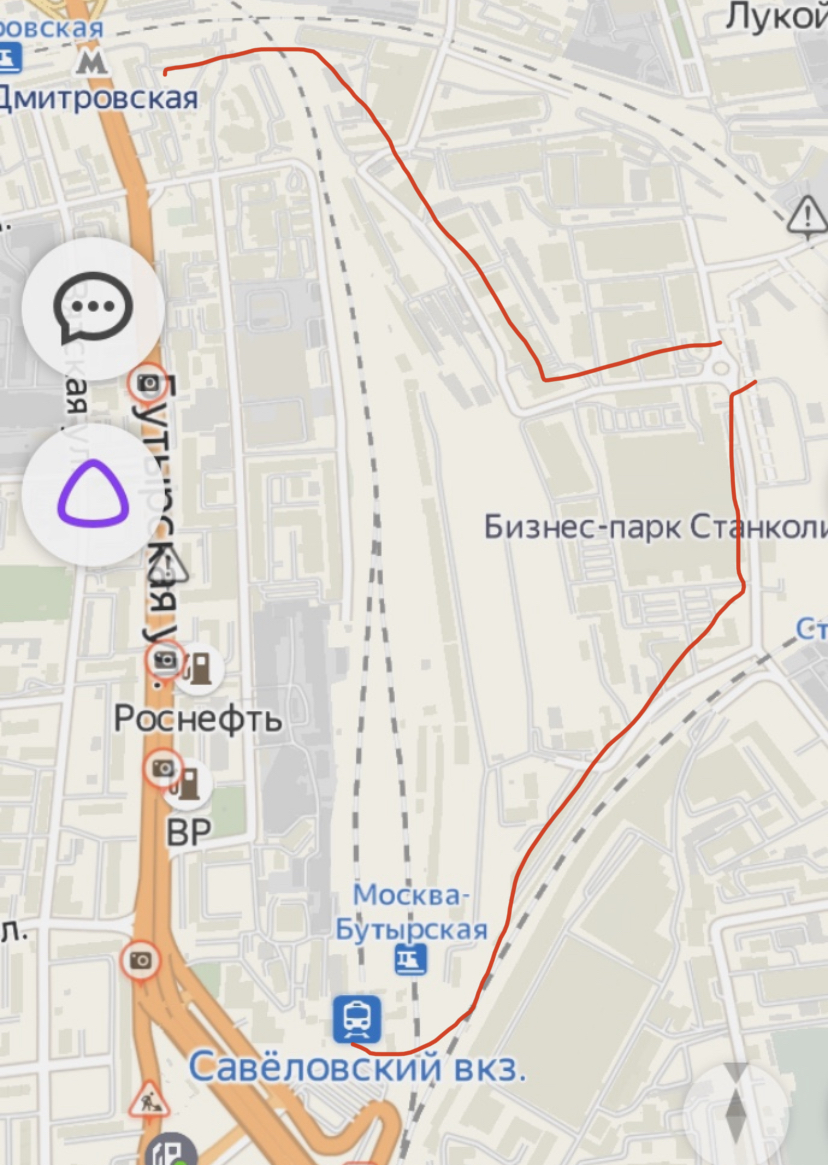Tap the speed camera below Alice button
The height and width of the screenshot is (1165, 828).
click(148, 383)
